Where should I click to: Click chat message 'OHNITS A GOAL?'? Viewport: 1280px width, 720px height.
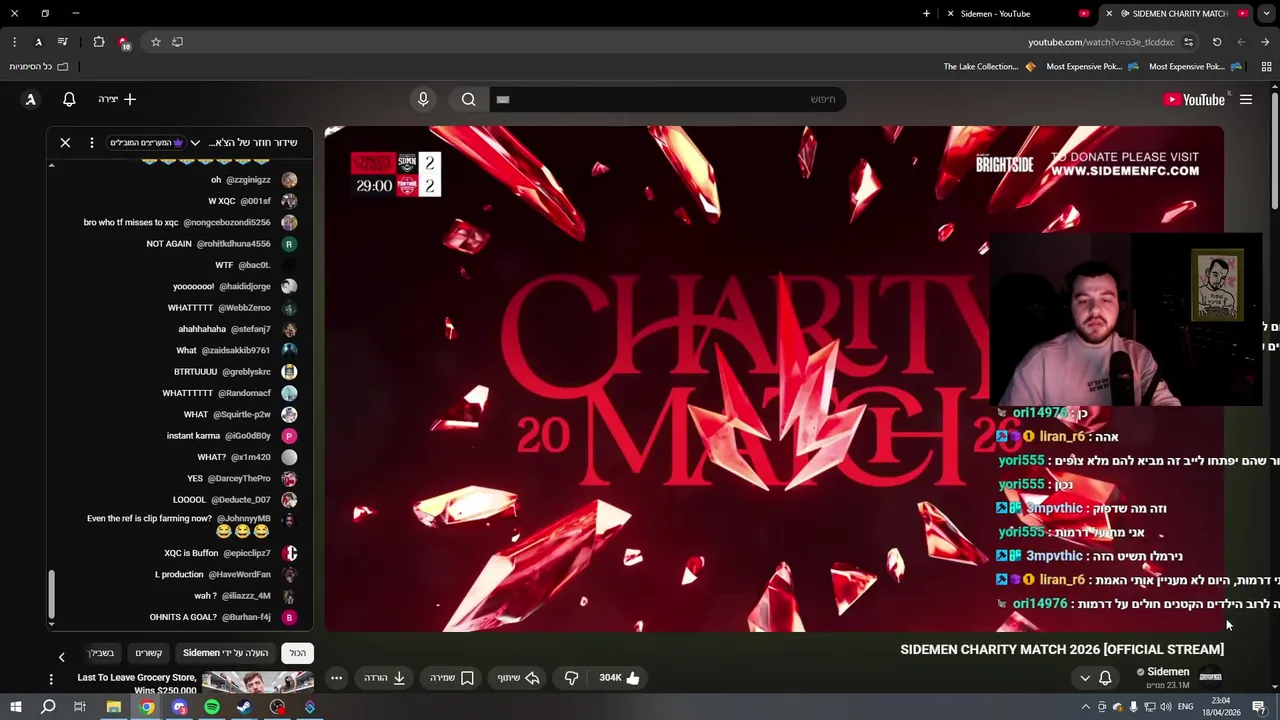tap(183, 617)
